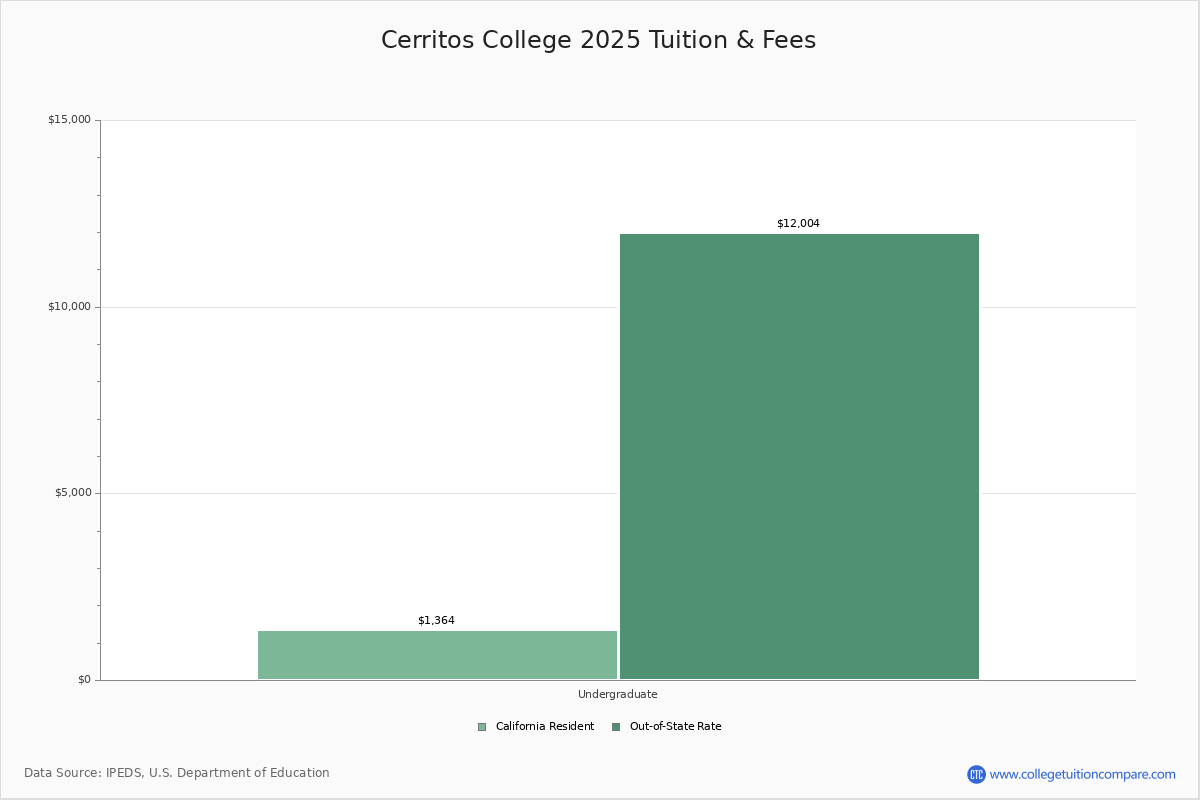
Task: Click the chart title 'Cerritos College 2025 Tuition & Fees'
Action: (x=598, y=41)
